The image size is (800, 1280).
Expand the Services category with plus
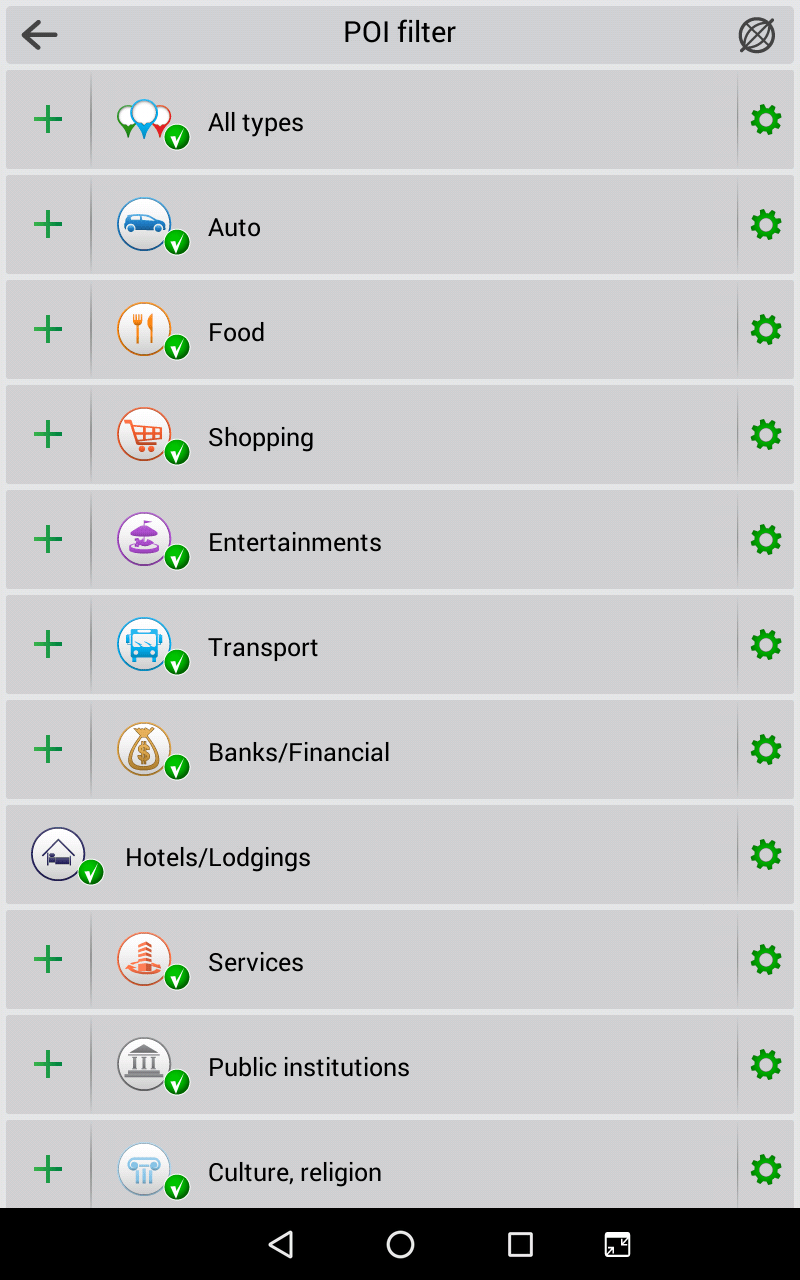click(x=48, y=960)
